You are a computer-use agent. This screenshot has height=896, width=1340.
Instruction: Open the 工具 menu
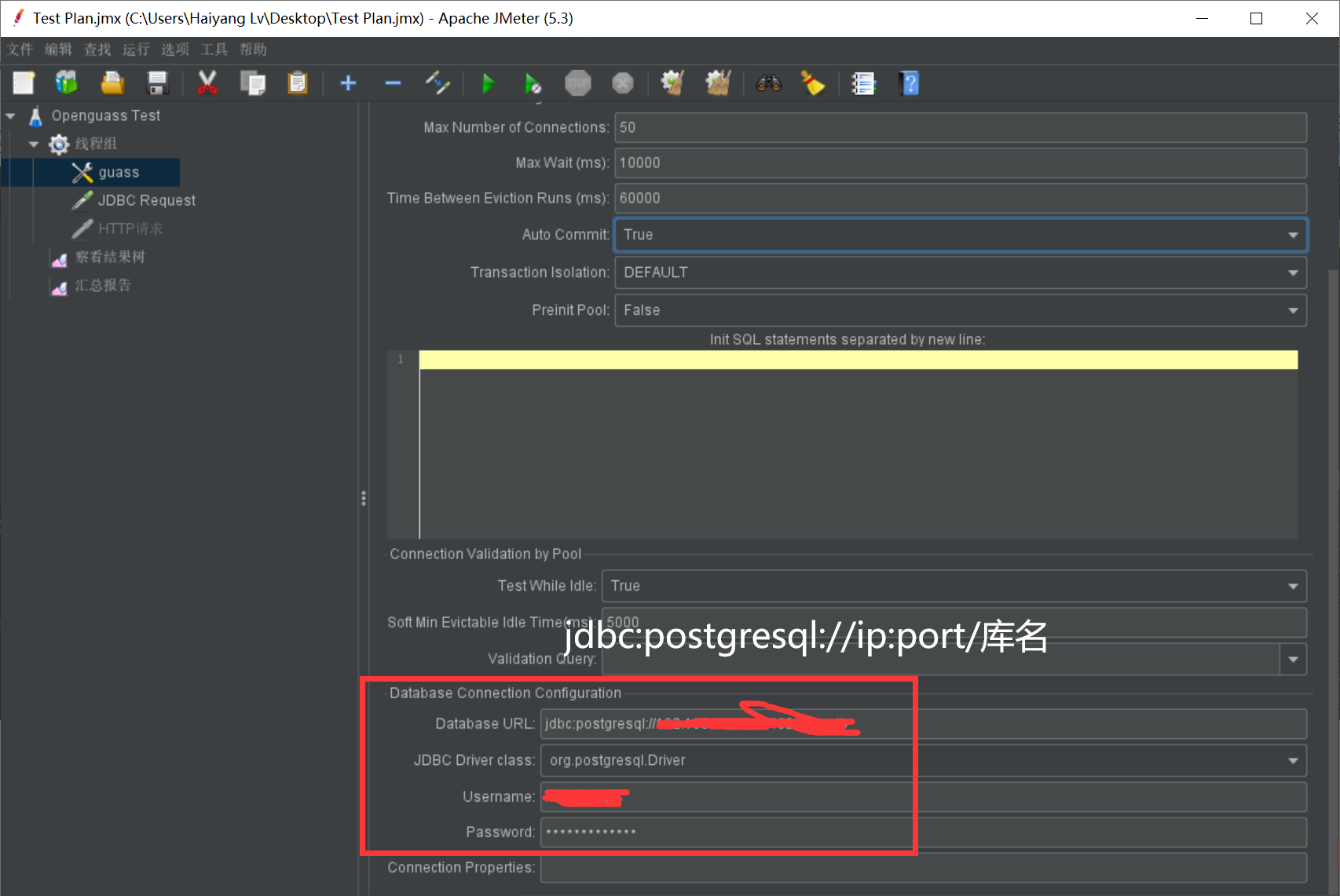[214, 49]
